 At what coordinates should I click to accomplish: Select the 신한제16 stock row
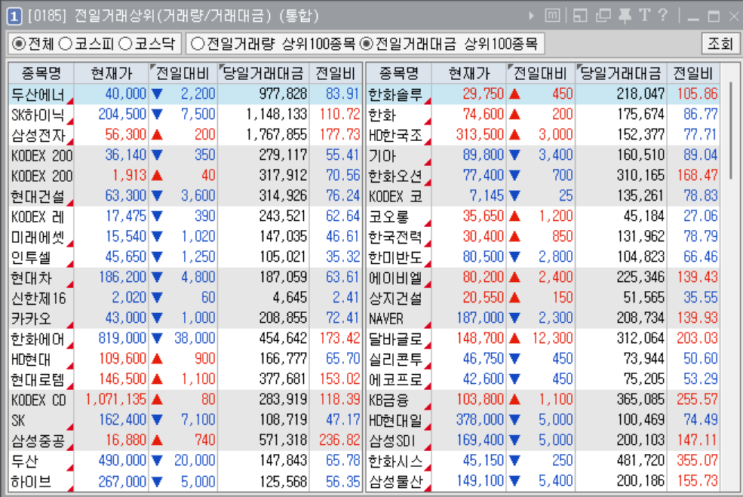[185, 298]
